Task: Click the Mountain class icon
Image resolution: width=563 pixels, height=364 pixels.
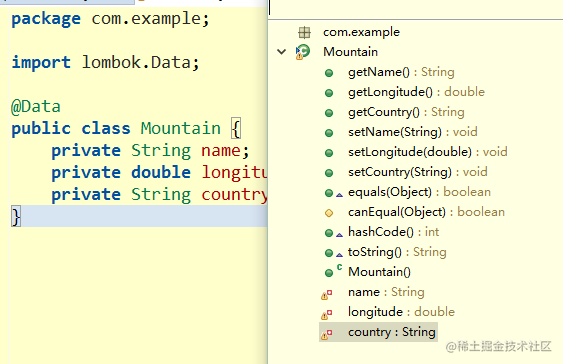Action: [303, 52]
